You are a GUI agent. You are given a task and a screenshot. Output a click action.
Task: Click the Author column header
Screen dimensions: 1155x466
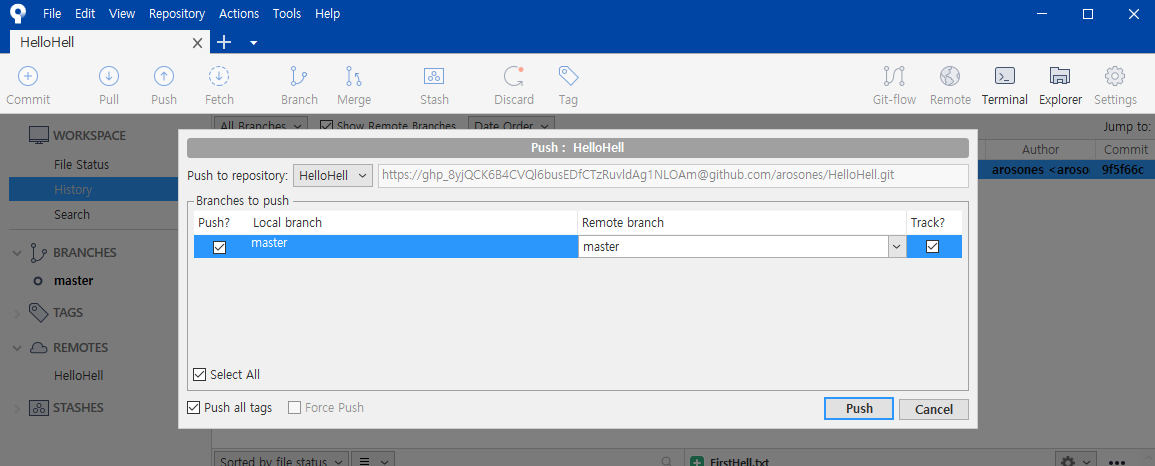[x=1040, y=149]
